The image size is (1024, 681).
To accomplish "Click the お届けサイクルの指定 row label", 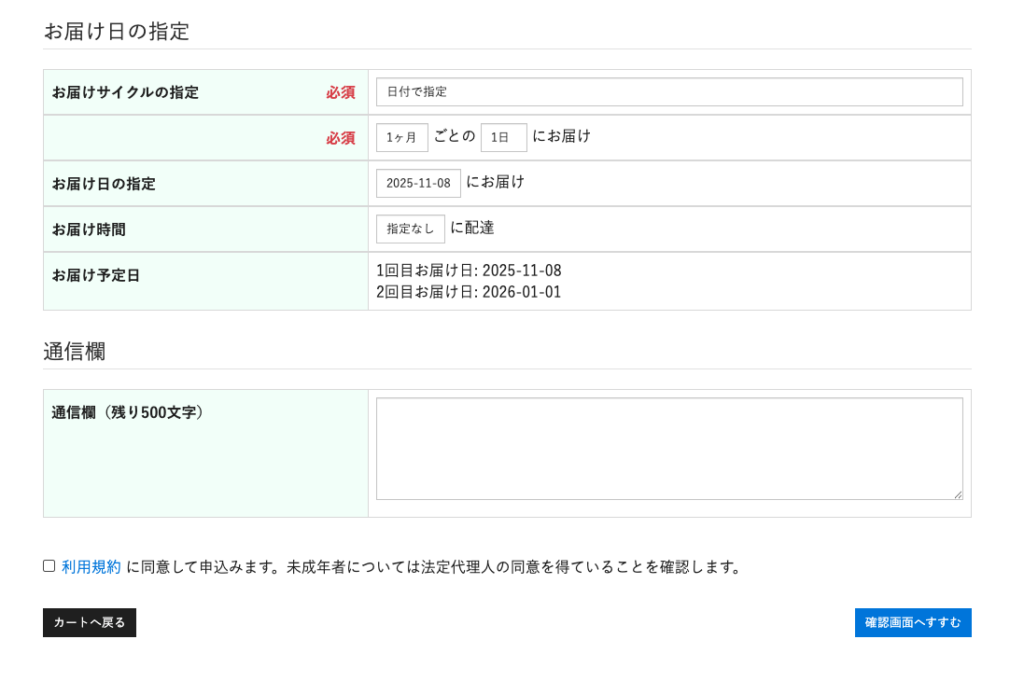I will (125, 92).
